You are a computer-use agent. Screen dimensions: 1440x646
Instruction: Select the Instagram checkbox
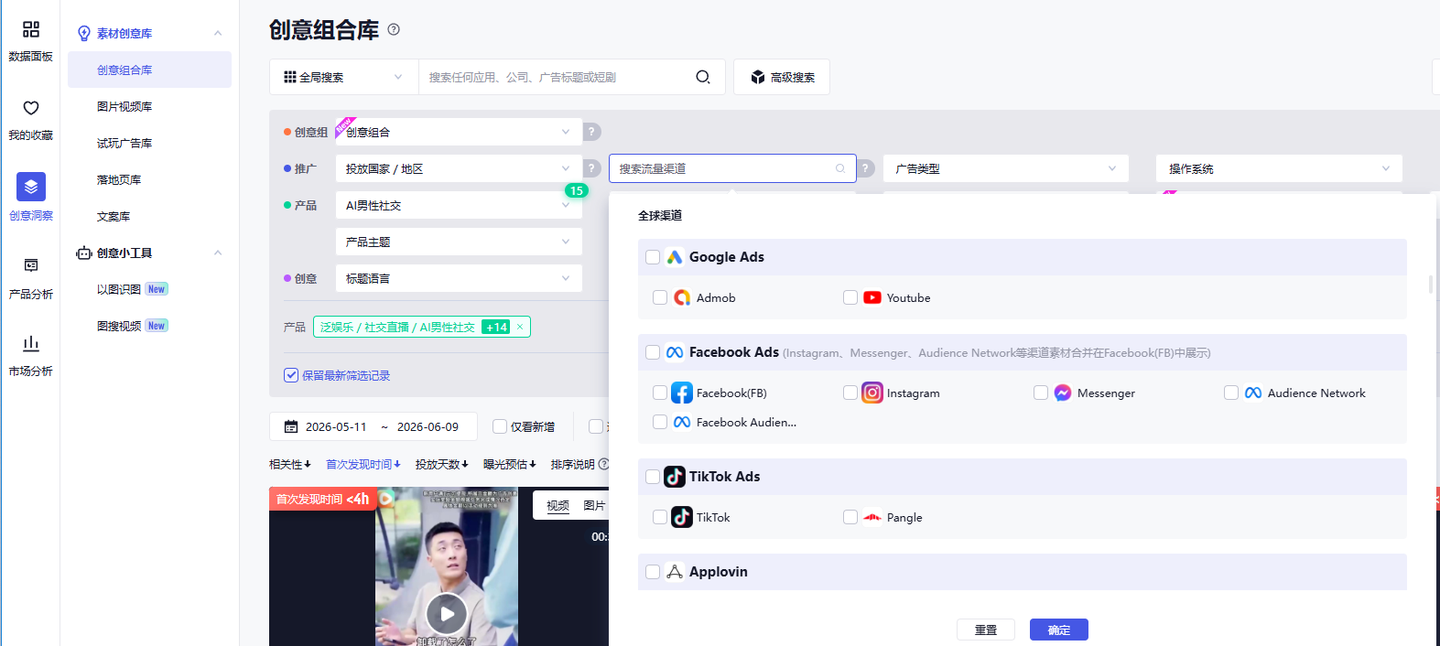point(850,393)
